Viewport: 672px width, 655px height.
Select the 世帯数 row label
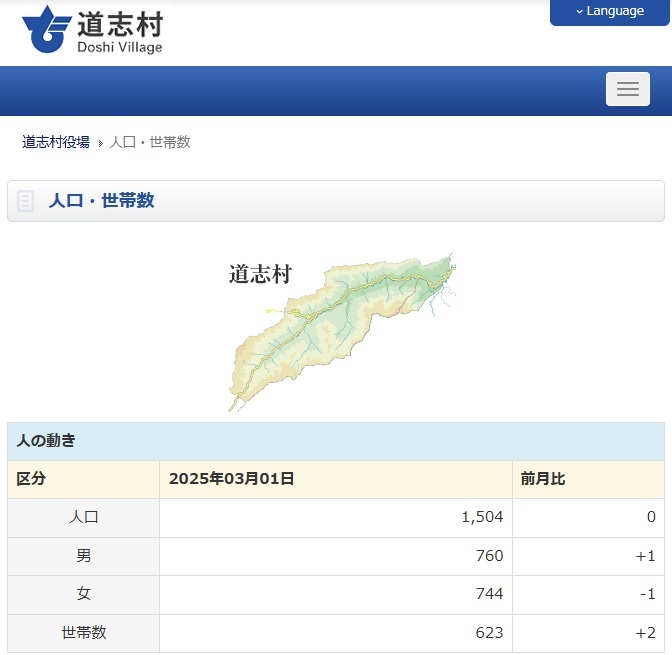[83, 633]
